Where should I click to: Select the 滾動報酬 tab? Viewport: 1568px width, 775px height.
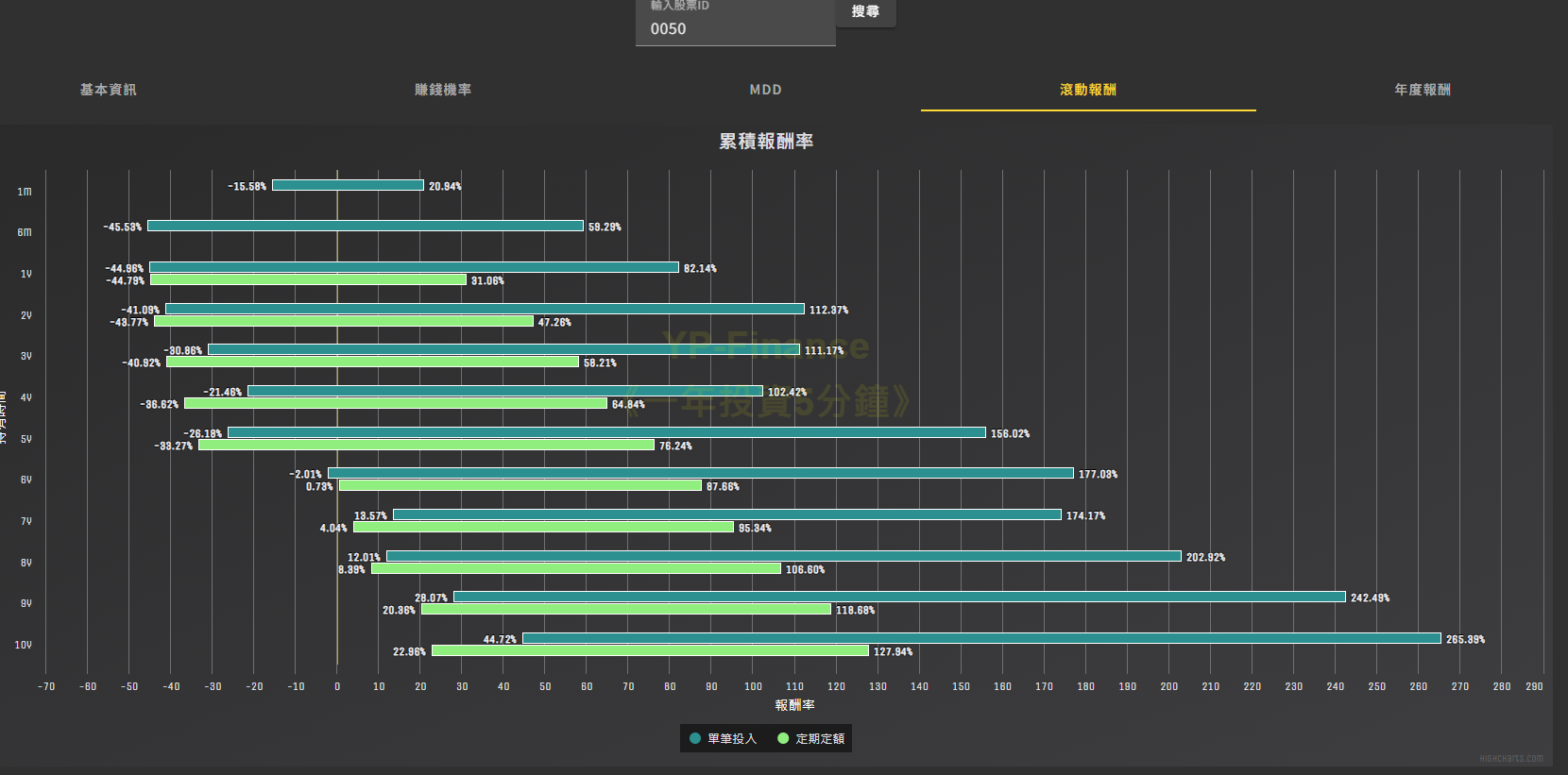(1088, 90)
